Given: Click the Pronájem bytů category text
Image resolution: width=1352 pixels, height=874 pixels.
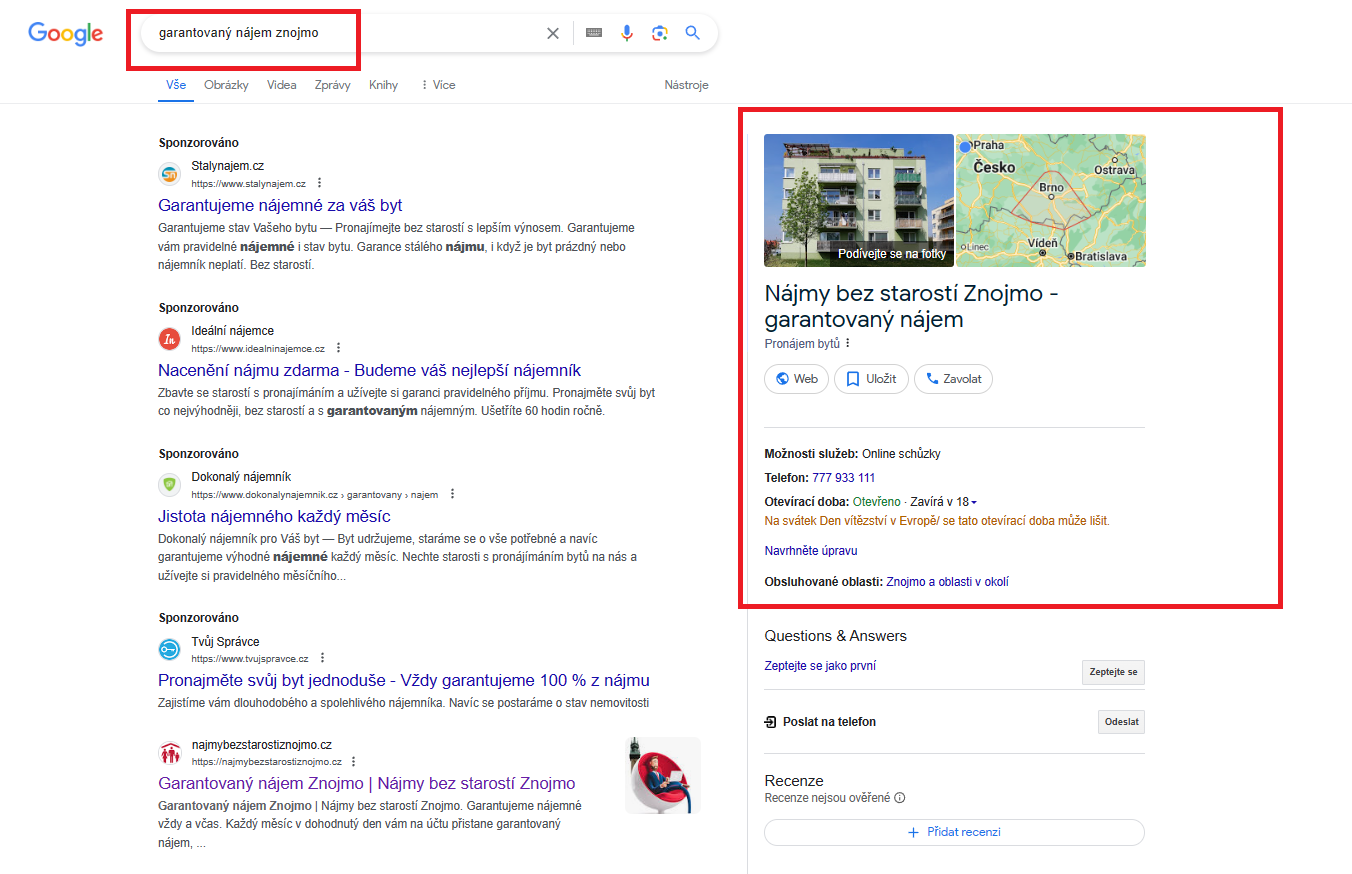Looking at the screenshot, I should coord(802,343).
